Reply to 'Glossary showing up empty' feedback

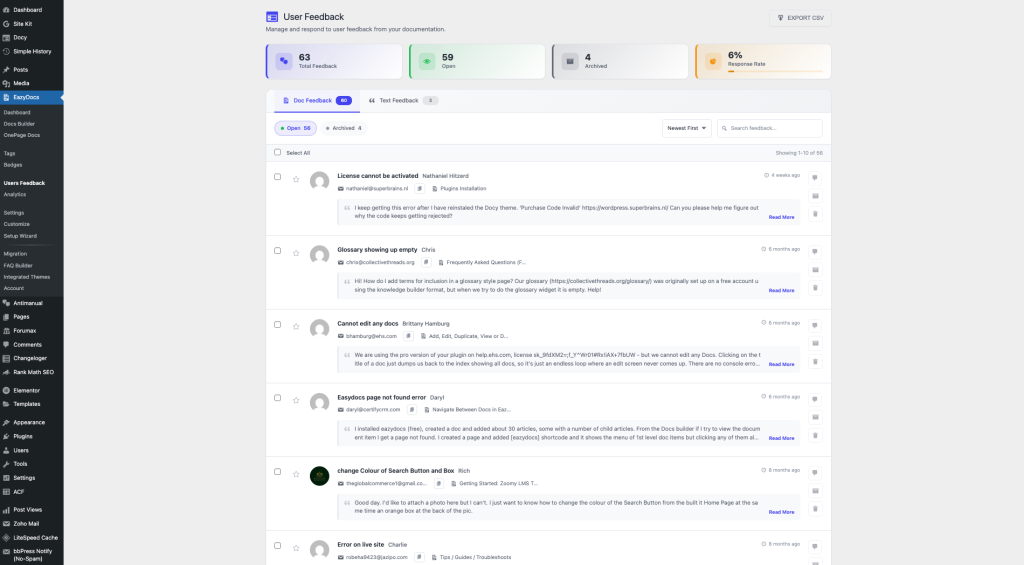point(814,251)
